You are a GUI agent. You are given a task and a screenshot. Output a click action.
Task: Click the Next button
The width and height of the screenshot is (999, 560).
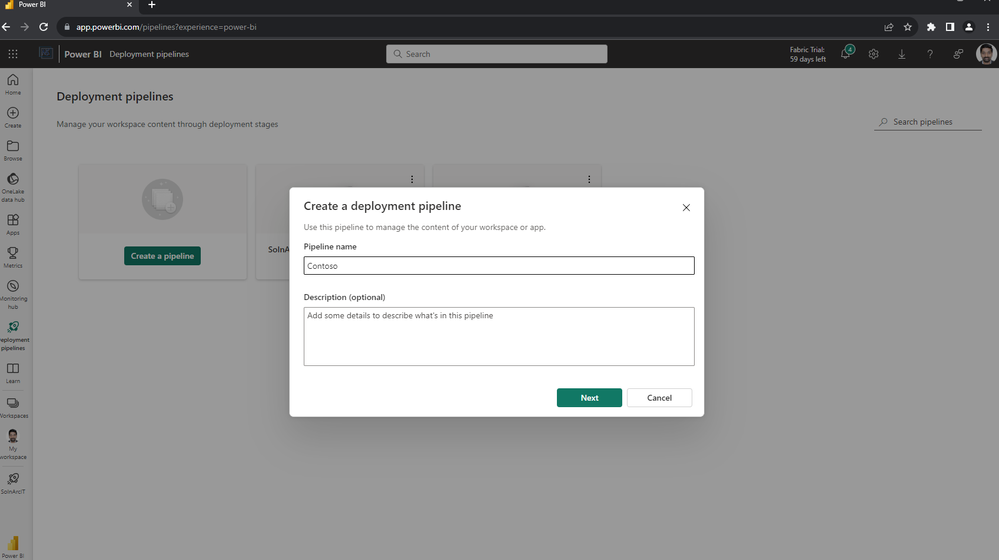(589, 398)
